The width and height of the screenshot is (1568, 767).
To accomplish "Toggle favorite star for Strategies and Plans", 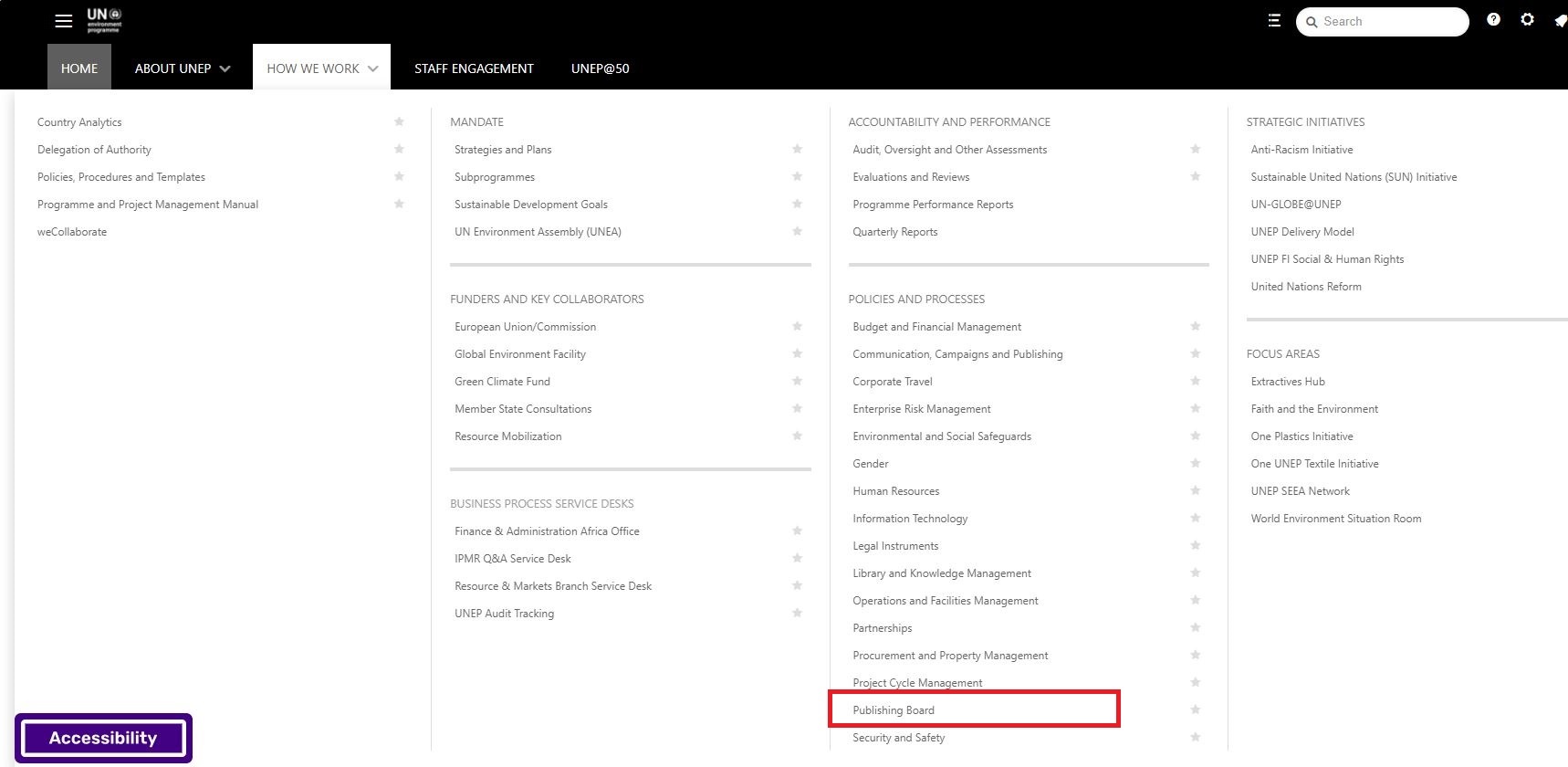I will [x=797, y=149].
